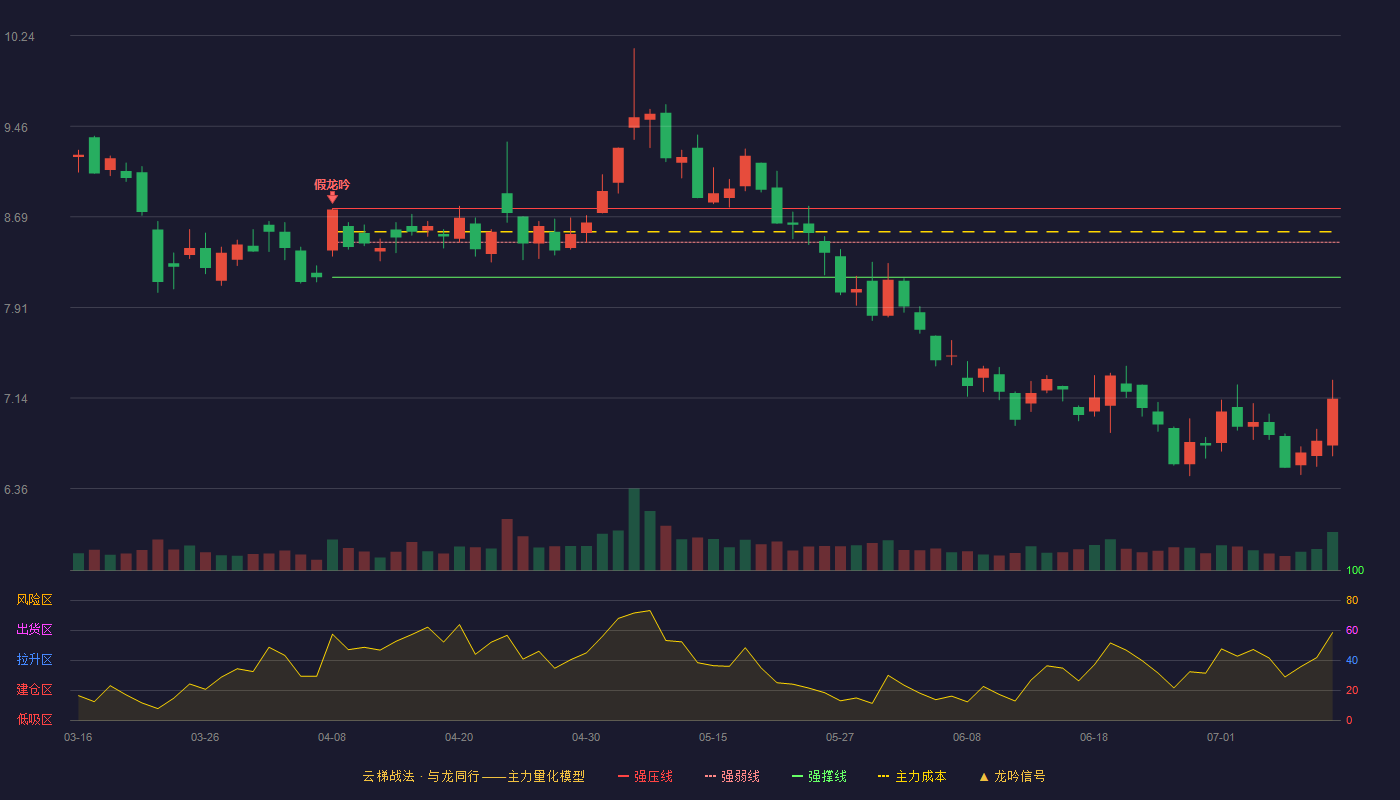This screenshot has height=800, width=1400.
Task: Click the 05-27 date label
Action: [840, 737]
